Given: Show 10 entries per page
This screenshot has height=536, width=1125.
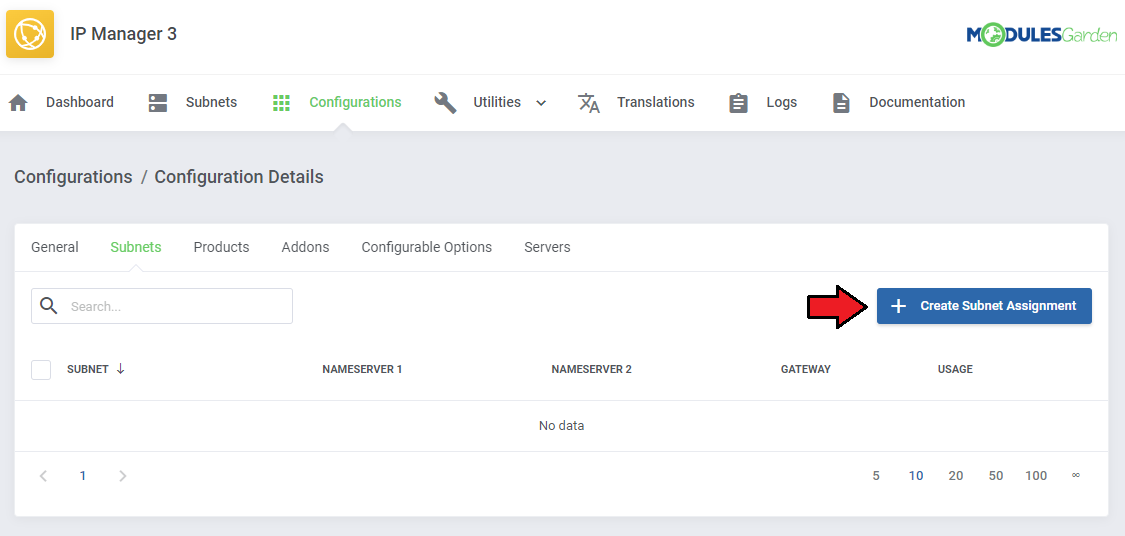Looking at the screenshot, I should click(915, 475).
